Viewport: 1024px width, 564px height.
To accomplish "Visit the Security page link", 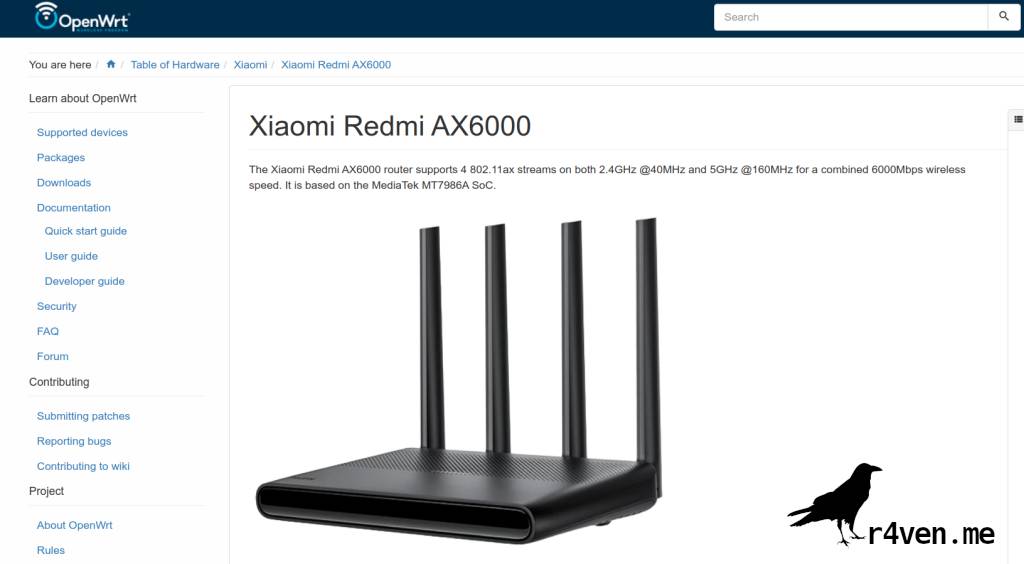I will (57, 306).
